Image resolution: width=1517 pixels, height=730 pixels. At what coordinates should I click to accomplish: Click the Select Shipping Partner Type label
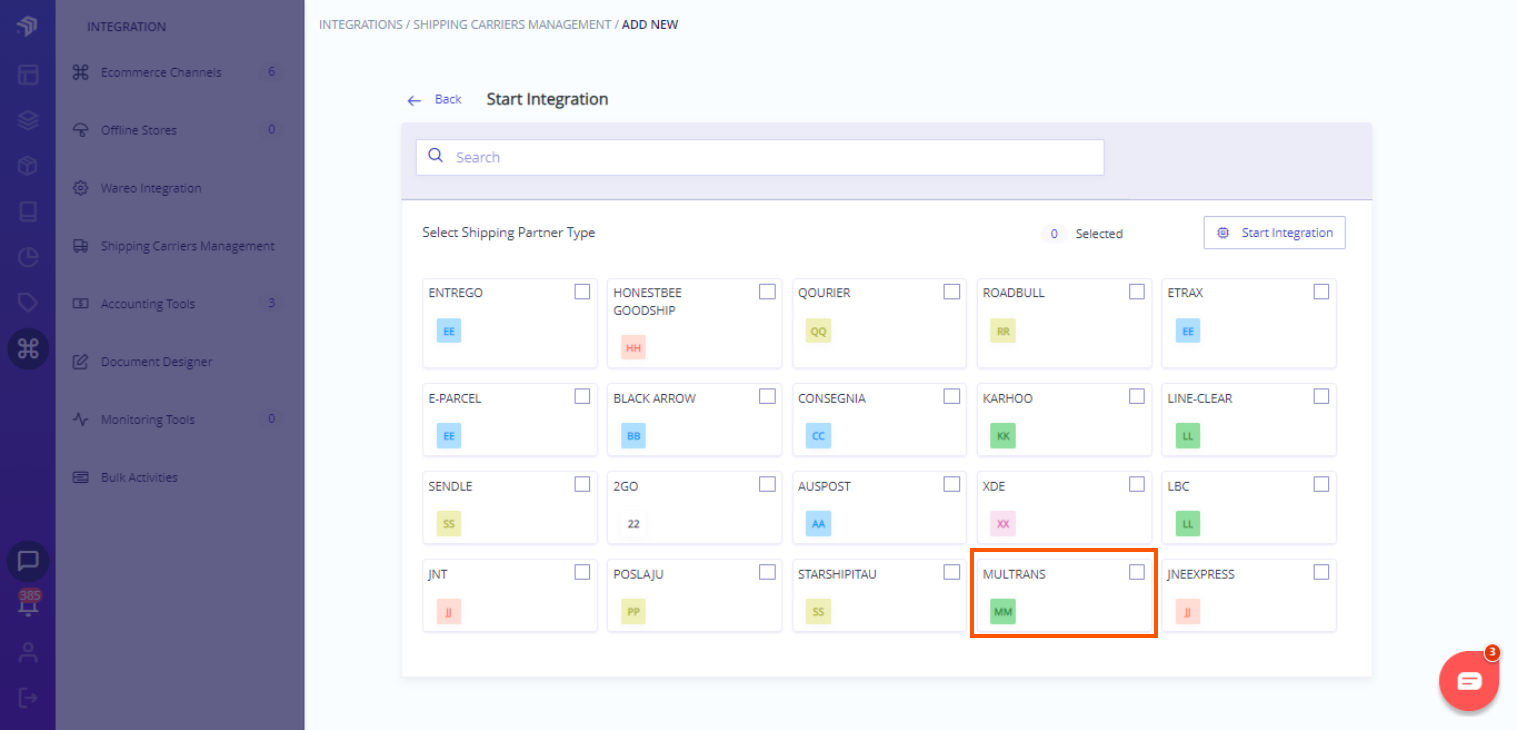[x=509, y=232]
